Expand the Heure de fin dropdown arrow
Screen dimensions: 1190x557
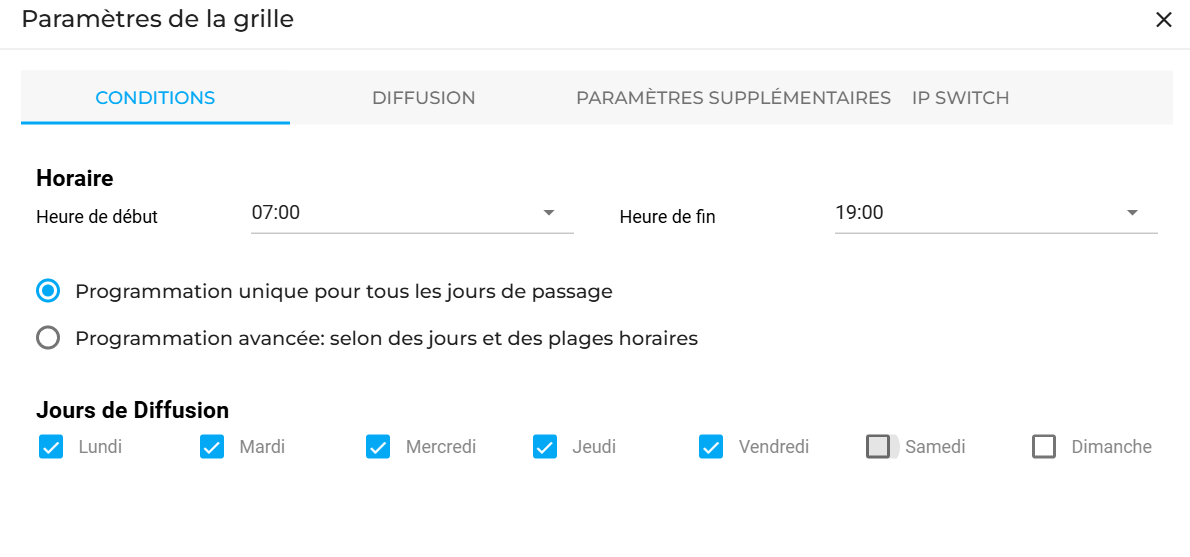(1132, 213)
